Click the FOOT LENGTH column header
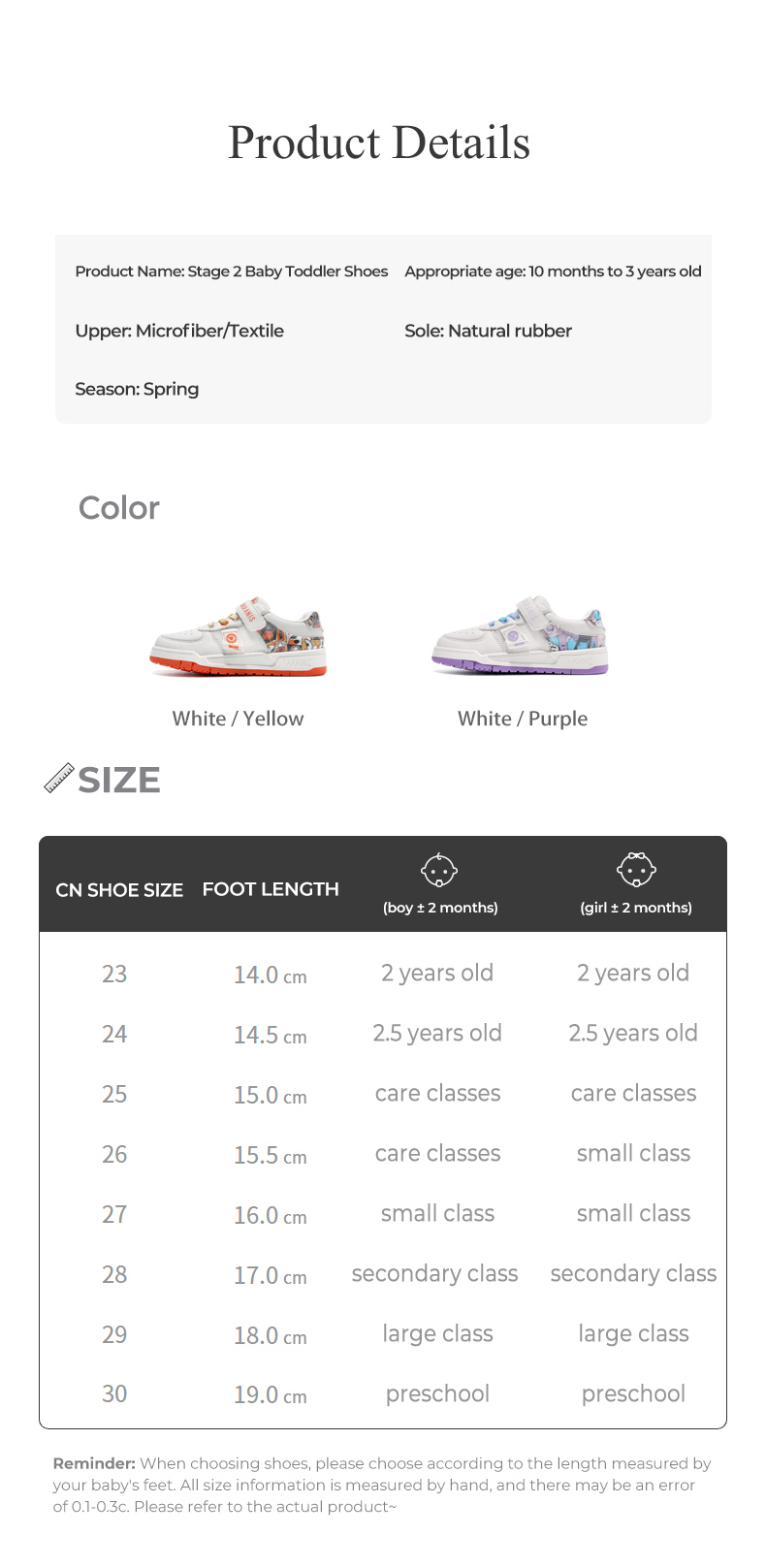The image size is (766, 1568). click(271, 889)
